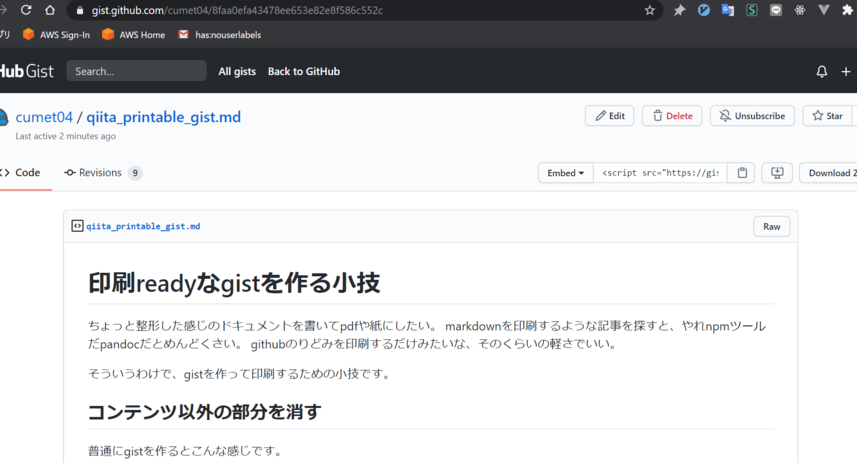Click the paragraph そういうわけで、gistを作って印刷するための小技です。
The width and height of the screenshot is (857, 463).
tap(240, 374)
